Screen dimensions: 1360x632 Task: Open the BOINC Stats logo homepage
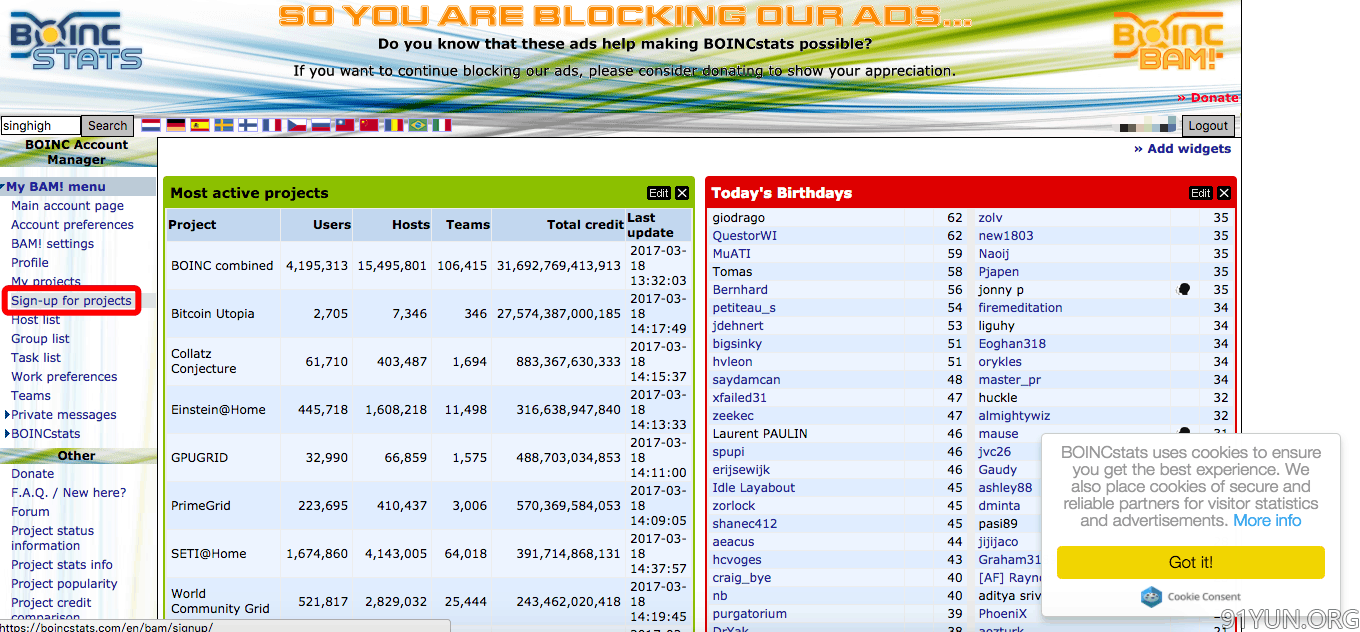[x=76, y=41]
